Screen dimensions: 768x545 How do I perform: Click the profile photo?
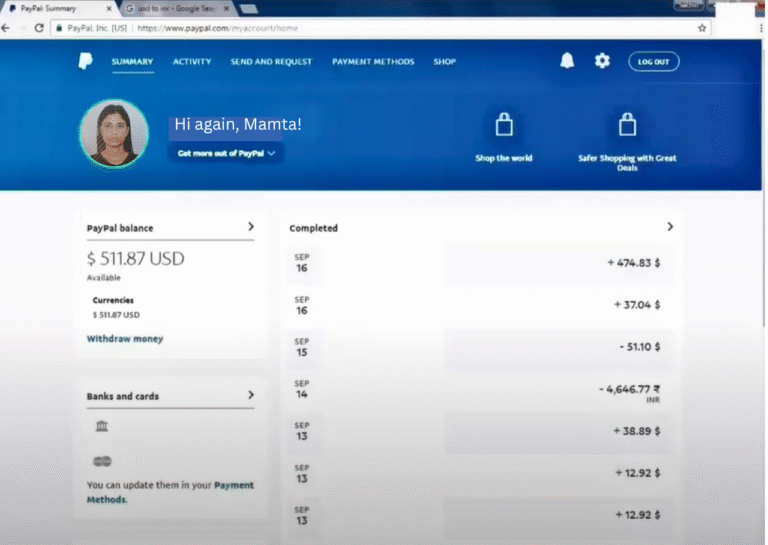coord(114,134)
